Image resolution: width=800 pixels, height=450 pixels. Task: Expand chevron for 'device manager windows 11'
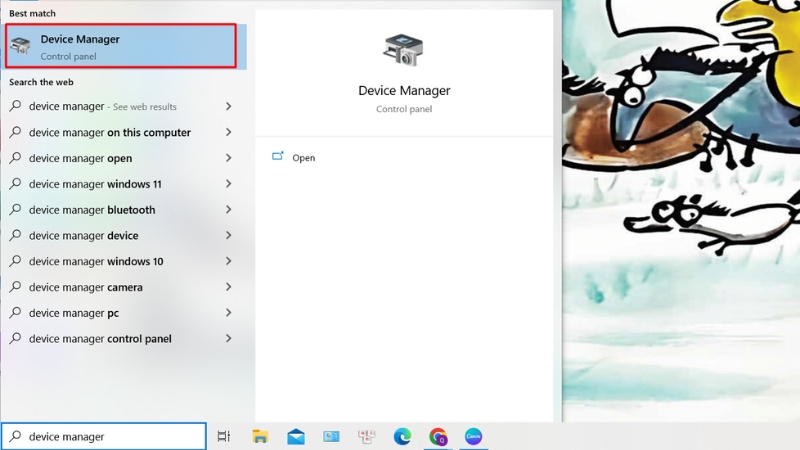[229, 184]
